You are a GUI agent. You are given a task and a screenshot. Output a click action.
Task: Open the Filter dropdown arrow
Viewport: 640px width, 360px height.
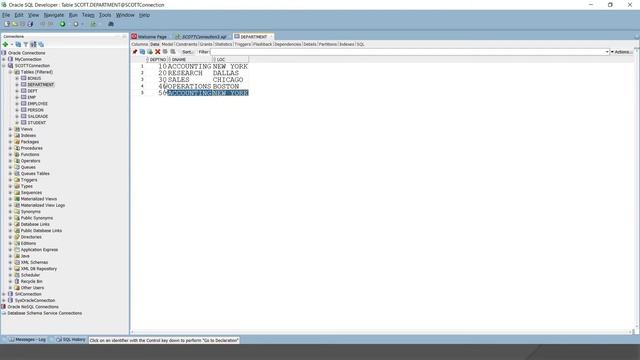pos(607,52)
